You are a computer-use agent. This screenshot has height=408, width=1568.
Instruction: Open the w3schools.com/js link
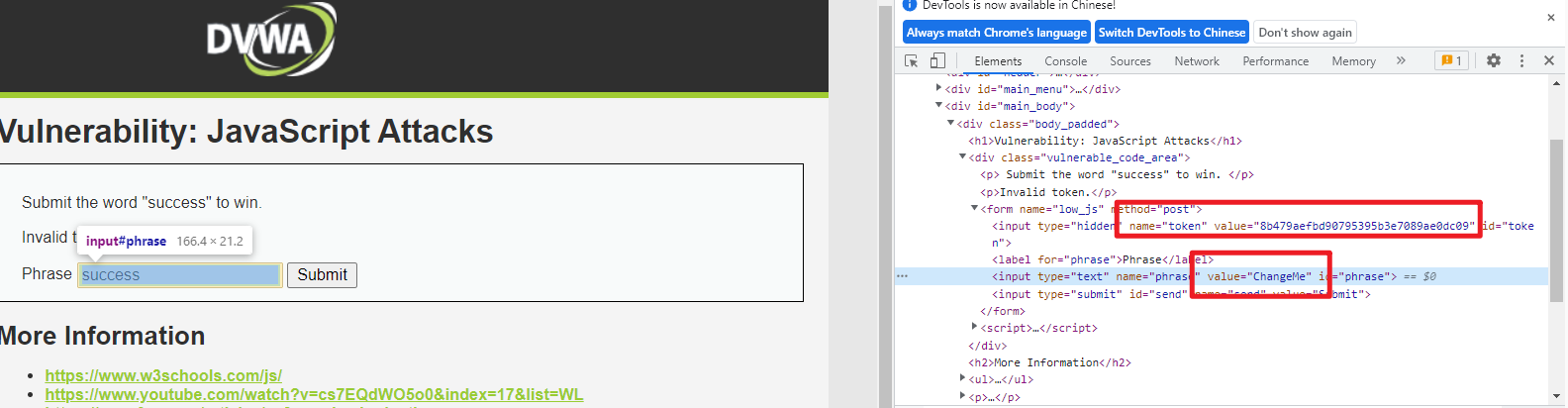click(163, 376)
